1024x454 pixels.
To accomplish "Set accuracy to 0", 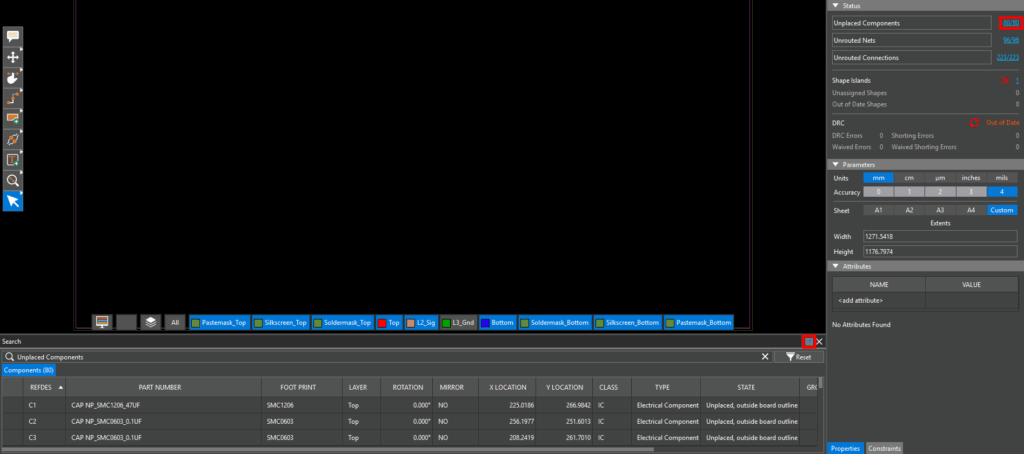I will [x=878, y=192].
